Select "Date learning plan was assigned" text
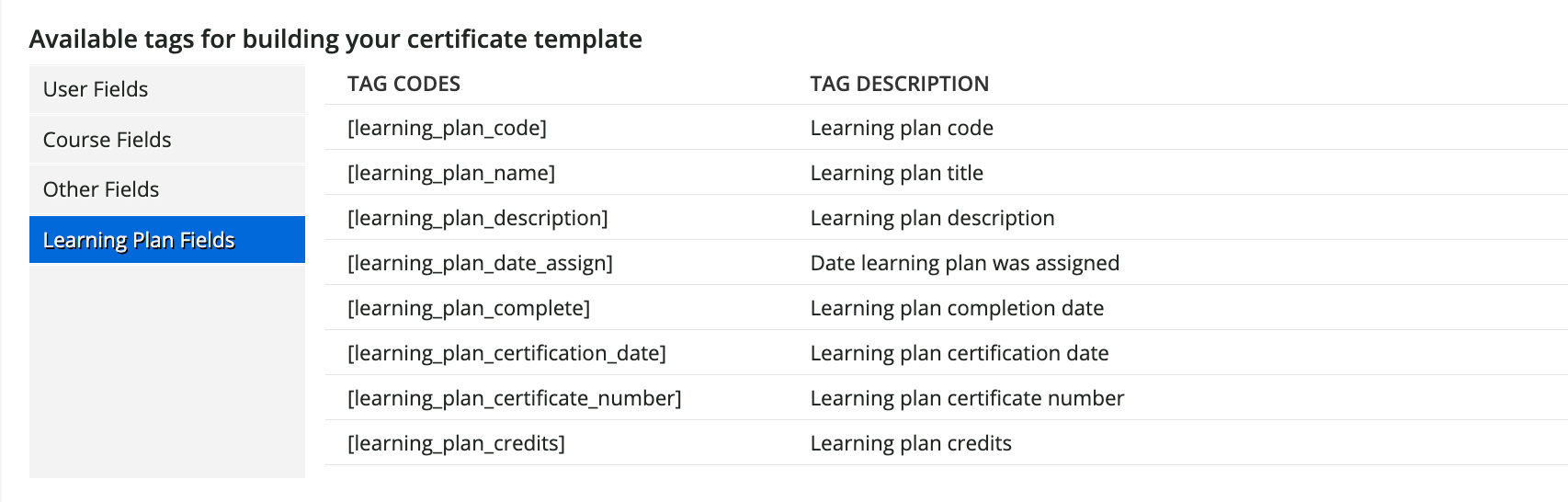Image resolution: width=1568 pixels, height=502 pixels. coord(964,263)
